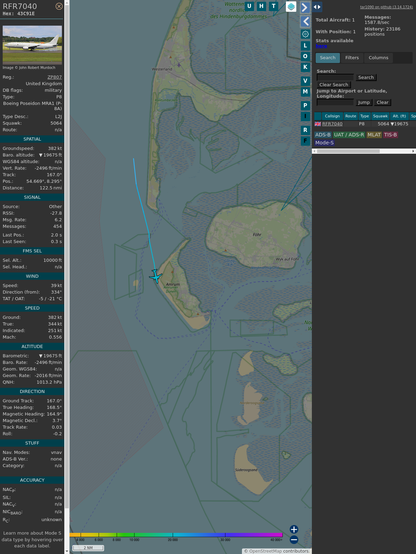The image size is (416, 554).
Task: Click the R map control button
Action: point(305,130)
